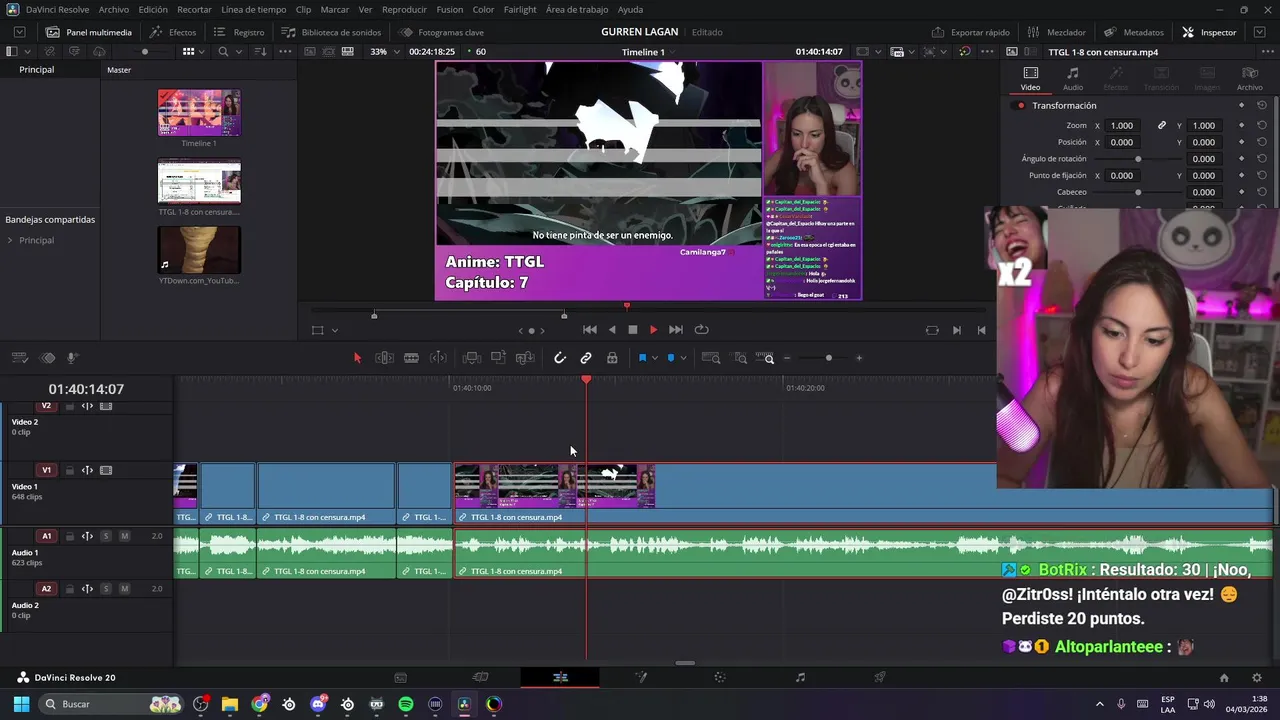Open the Archivo menu

tap(113, 9)
